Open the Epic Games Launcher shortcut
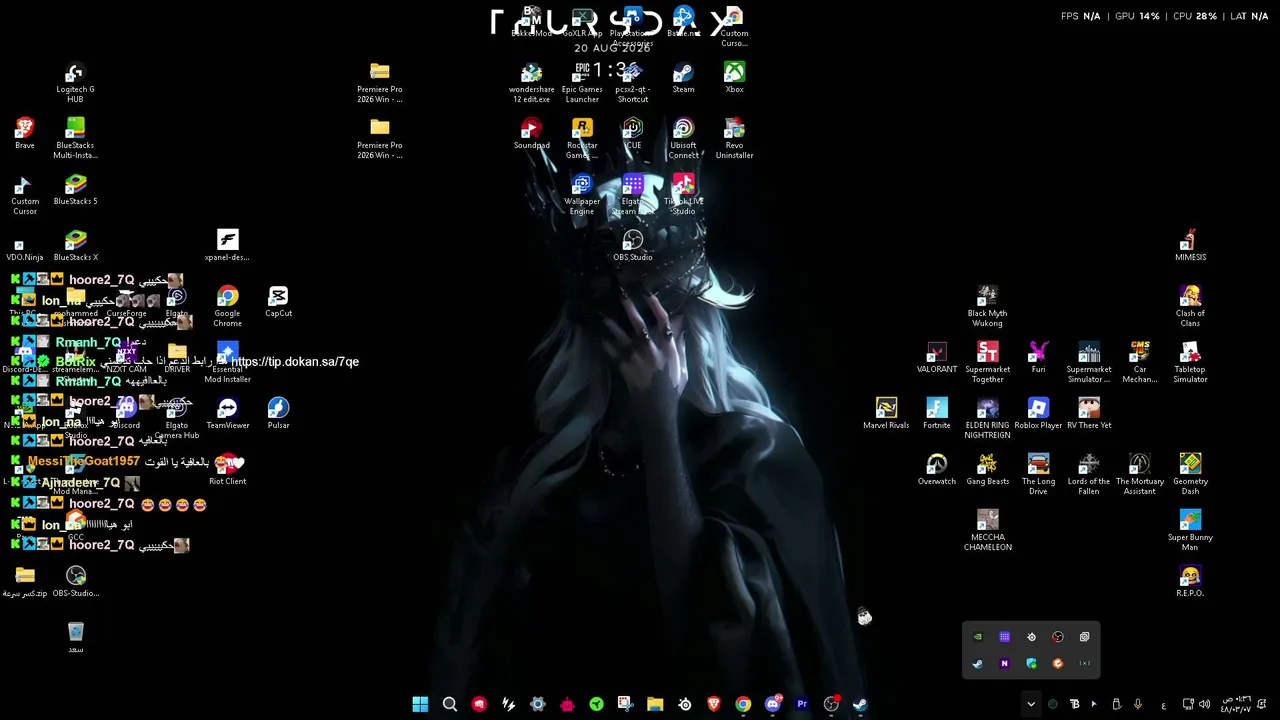The image size is (1280, 720). (582, 82)
